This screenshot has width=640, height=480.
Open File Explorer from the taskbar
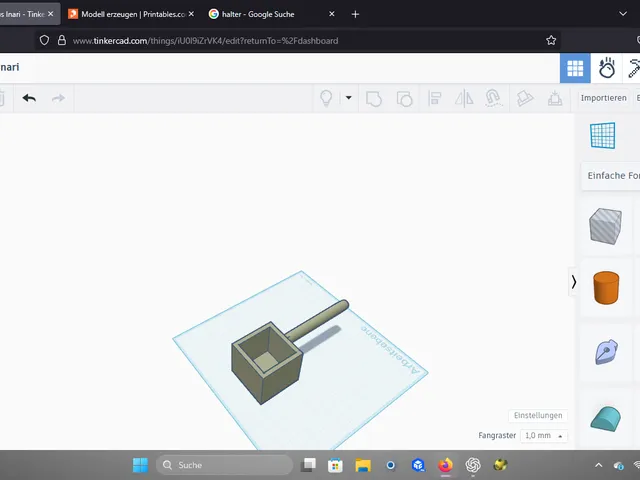click(x=363, y=465)
